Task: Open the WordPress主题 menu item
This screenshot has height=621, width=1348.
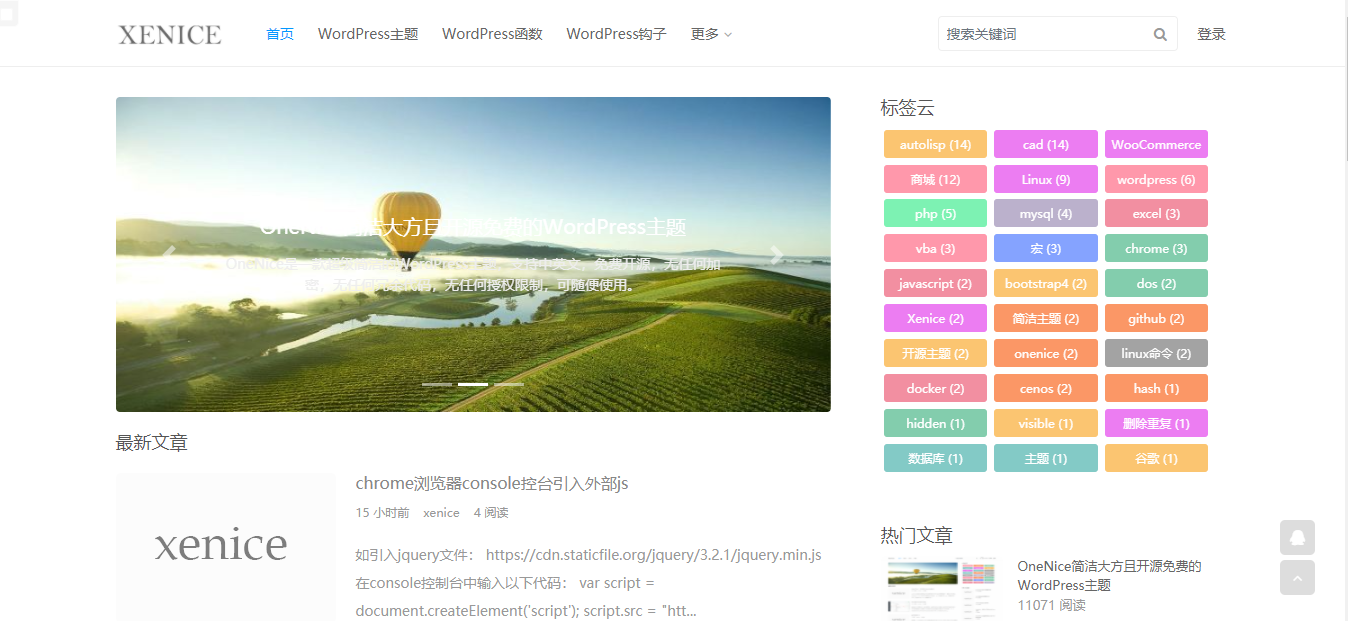Action: (367, 33)
